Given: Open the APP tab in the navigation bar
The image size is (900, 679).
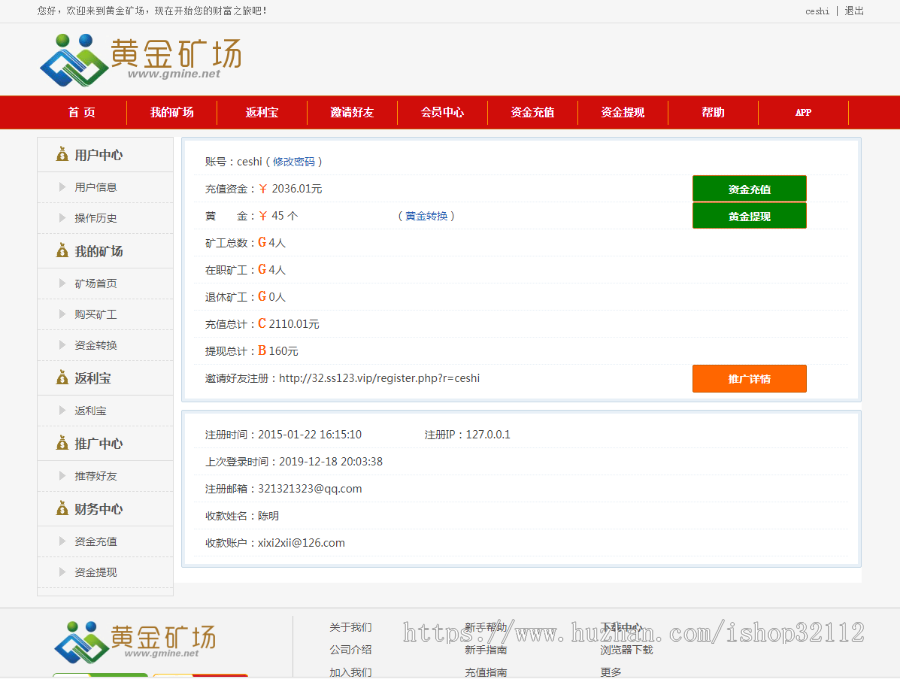Looking at the screenshot, I should point(802,113).
